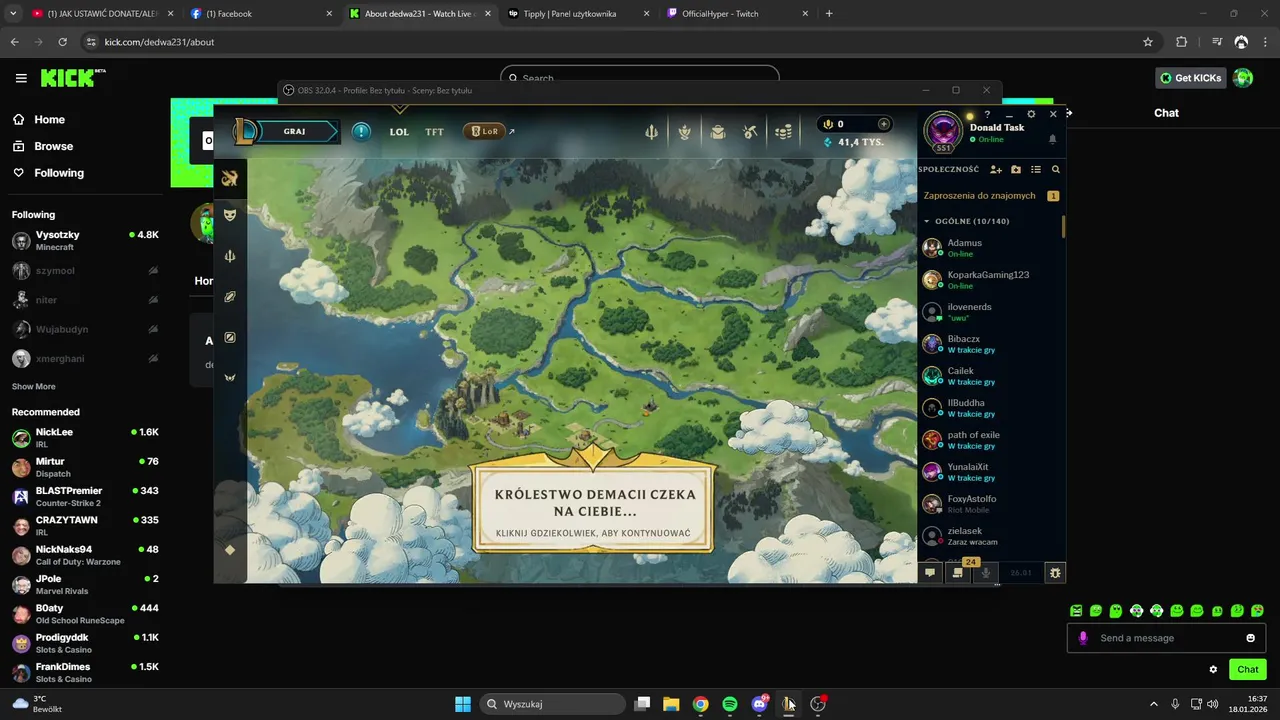
Task: Open the missions icon with 24 badge
Action: click(958, 573)
